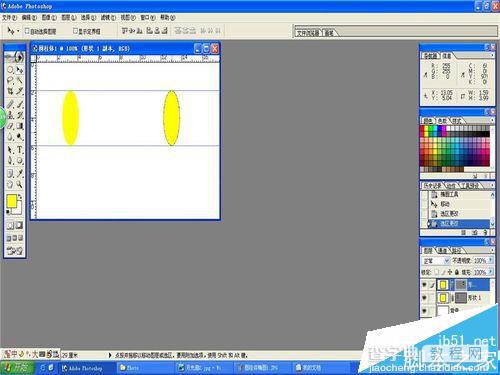This screenshot has width=500, height=375.
Task: Select the Elliptical Marquee tool
Action: (x=10, y=70)
